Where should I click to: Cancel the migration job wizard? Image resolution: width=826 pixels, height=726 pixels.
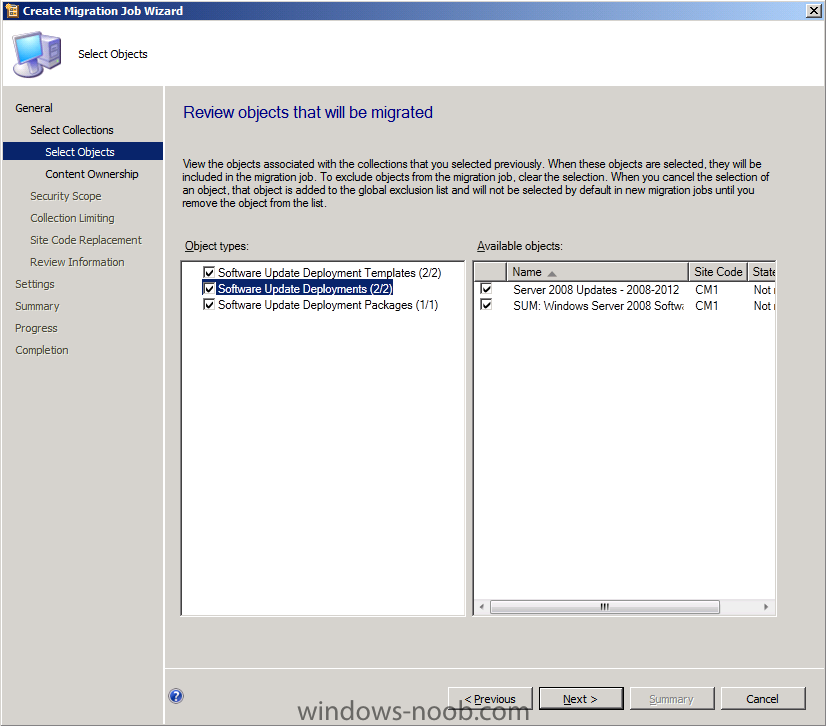pyautogui.click(x=762, y=699)
